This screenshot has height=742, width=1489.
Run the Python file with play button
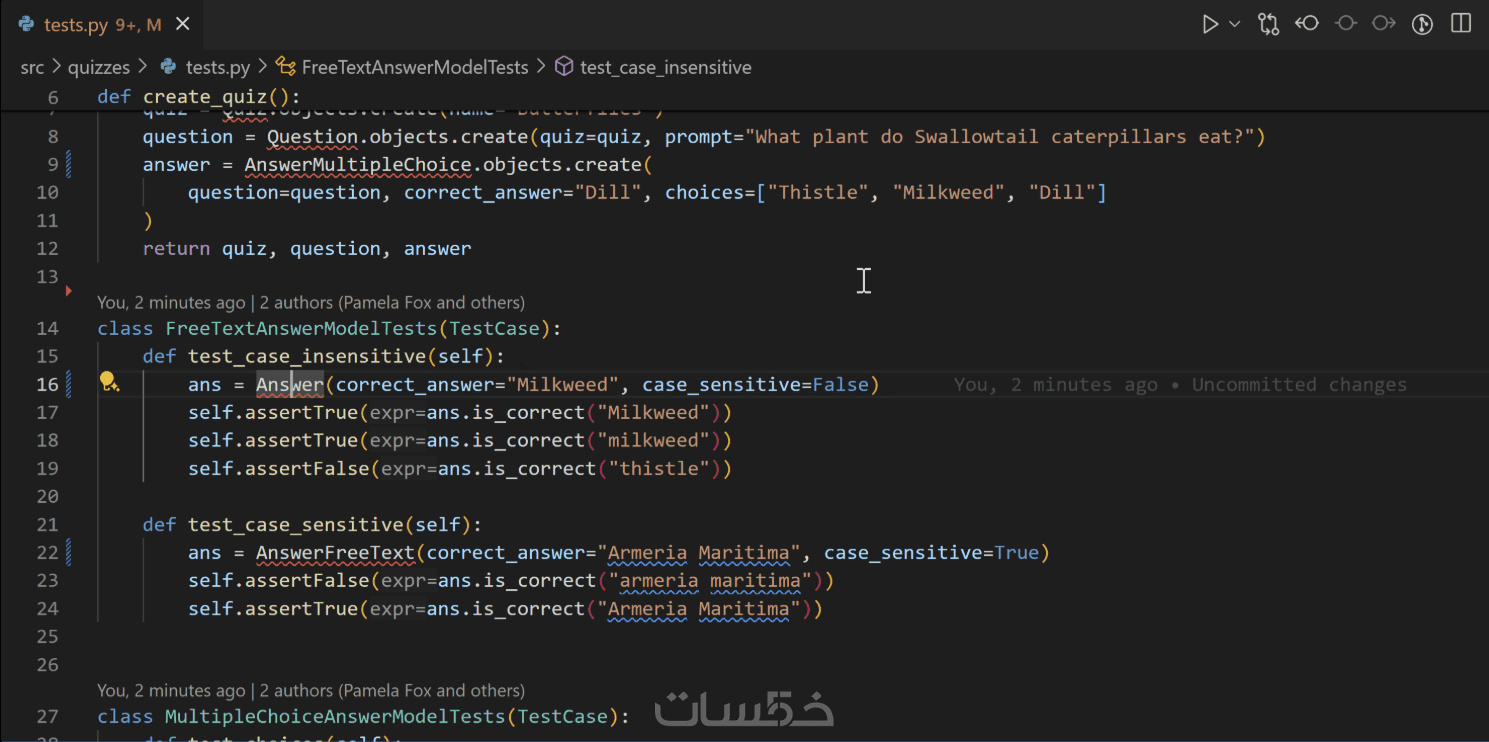1210,25
